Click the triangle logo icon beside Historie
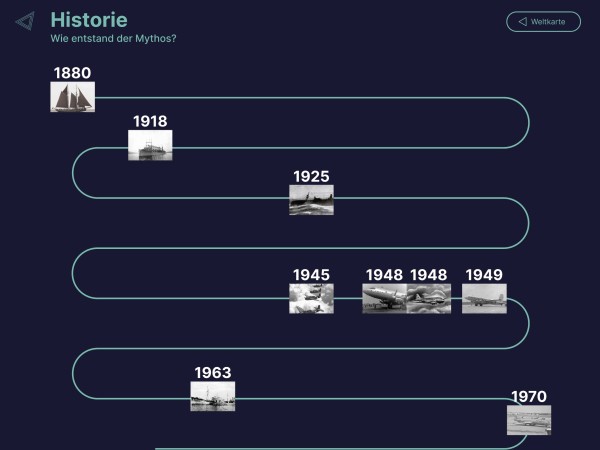600x450 pixels. click(x=25, y=21)
